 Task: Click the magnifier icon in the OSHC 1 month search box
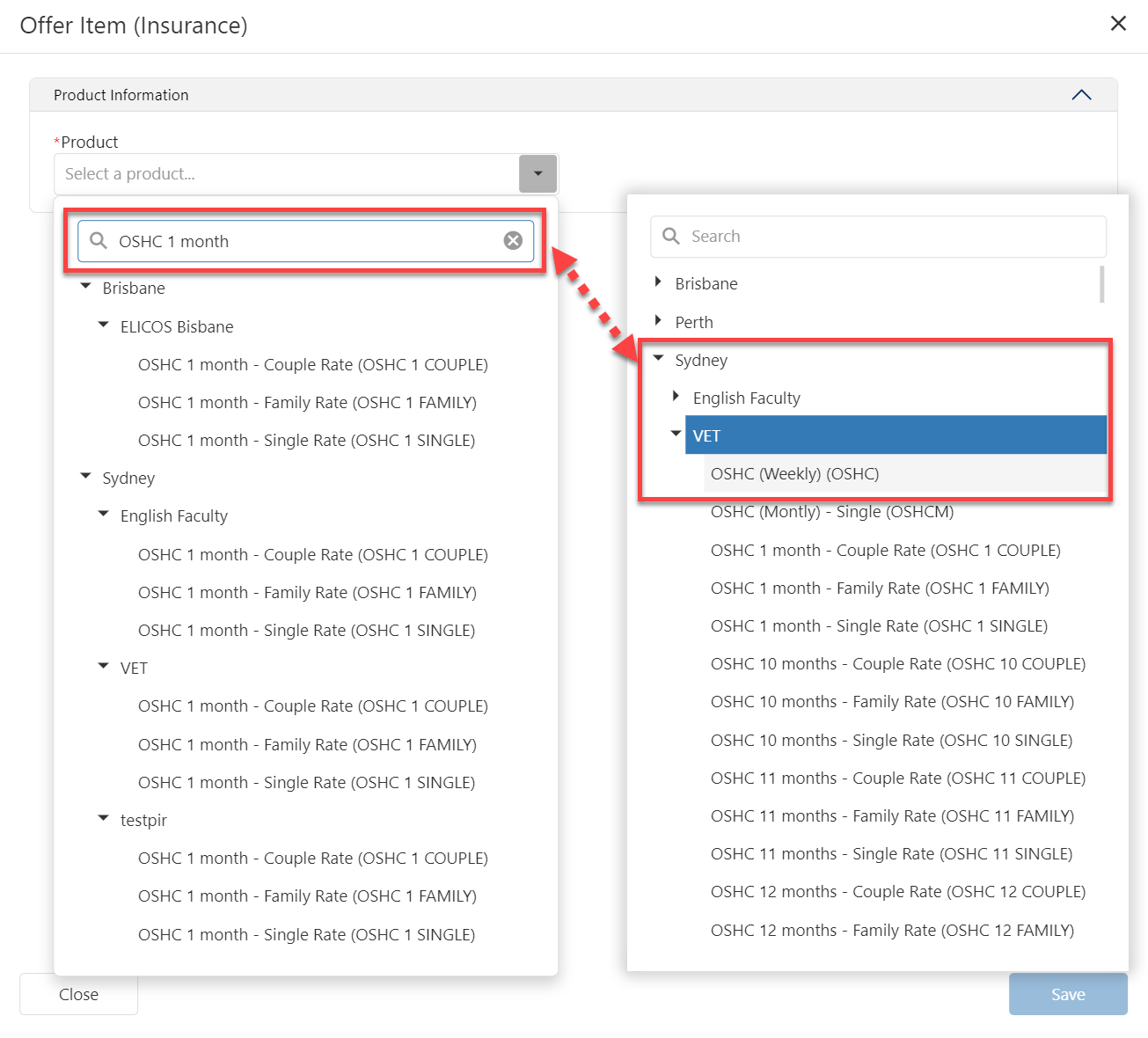[99, 241]
